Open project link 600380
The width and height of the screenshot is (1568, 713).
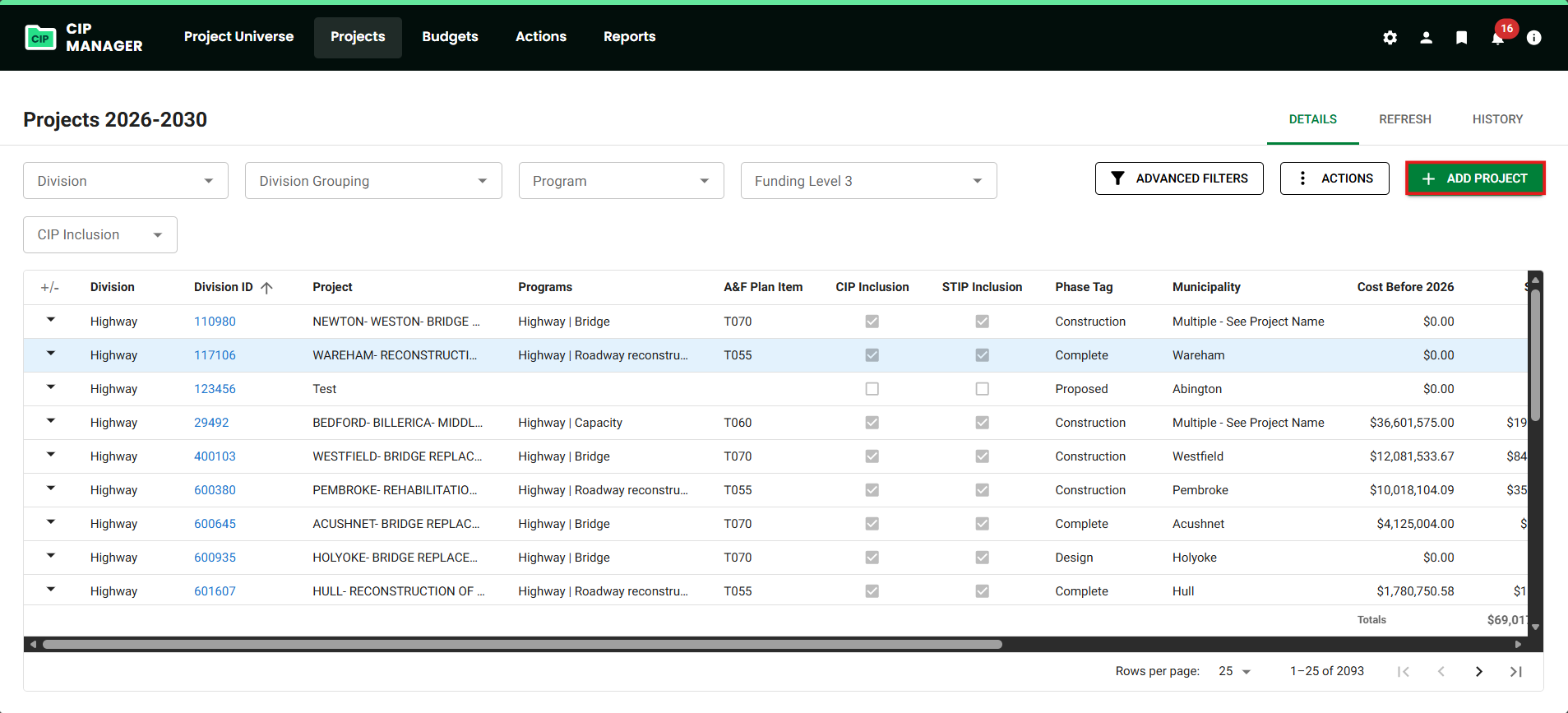pos(215,490)
